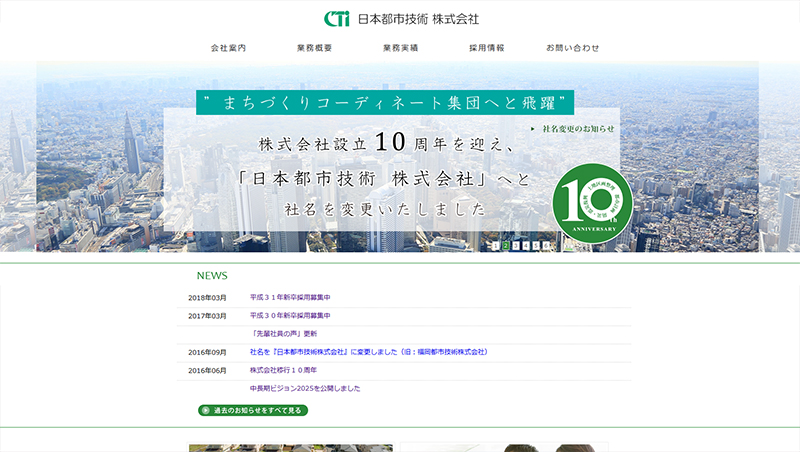This screenshot has height=452, width=800.
Task: Open the 採用情報 menu item
Action: pos(487,48)
